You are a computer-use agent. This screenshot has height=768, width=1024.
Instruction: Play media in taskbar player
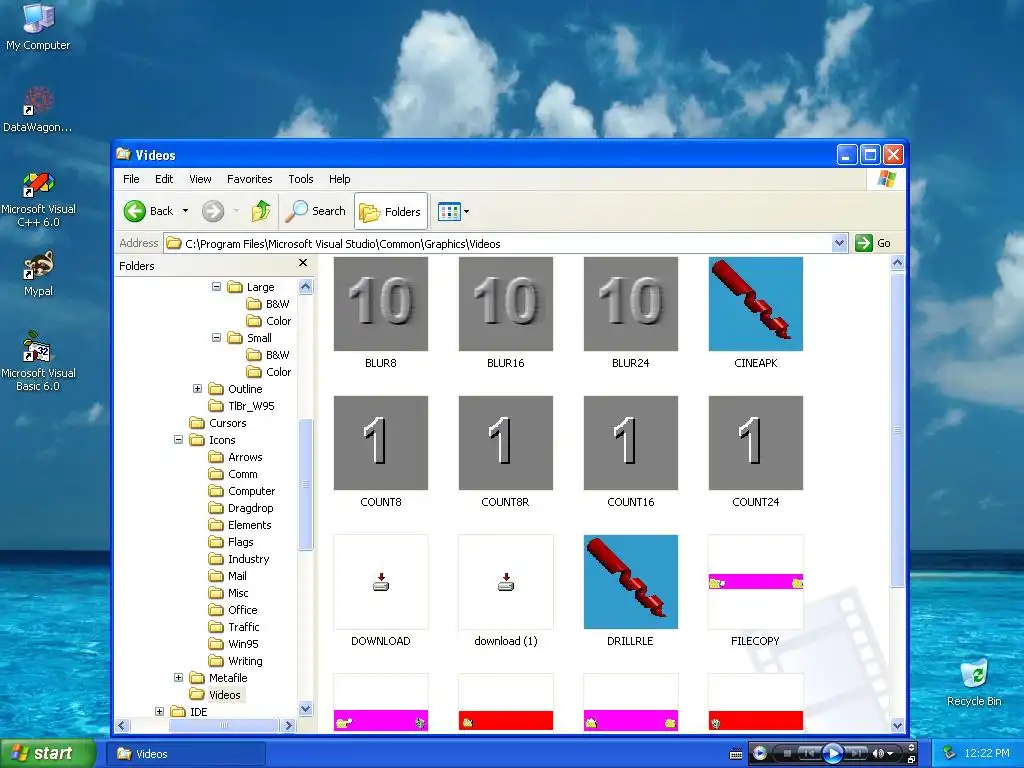coord(832,754)
